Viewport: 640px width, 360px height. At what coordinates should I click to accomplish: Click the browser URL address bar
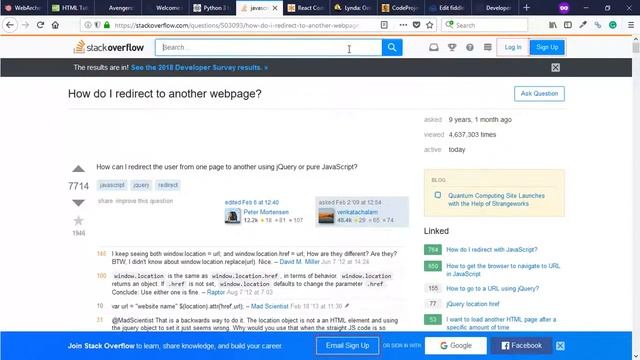click(237, 25)
